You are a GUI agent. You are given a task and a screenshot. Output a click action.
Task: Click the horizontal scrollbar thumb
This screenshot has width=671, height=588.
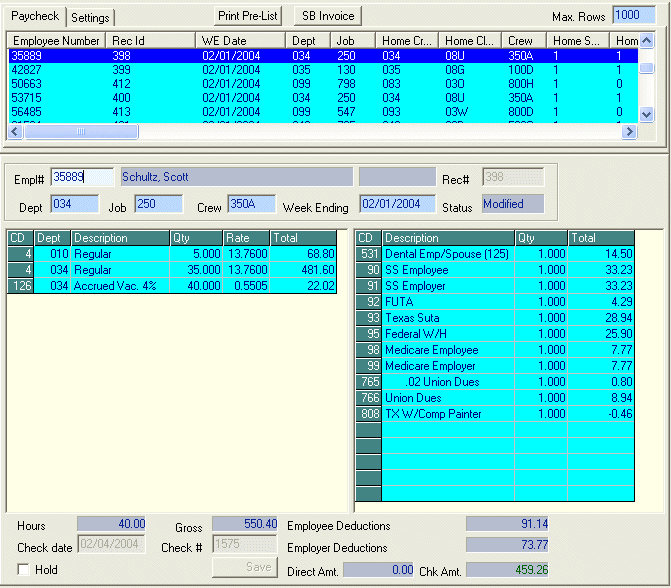click(x=81, y=131)
